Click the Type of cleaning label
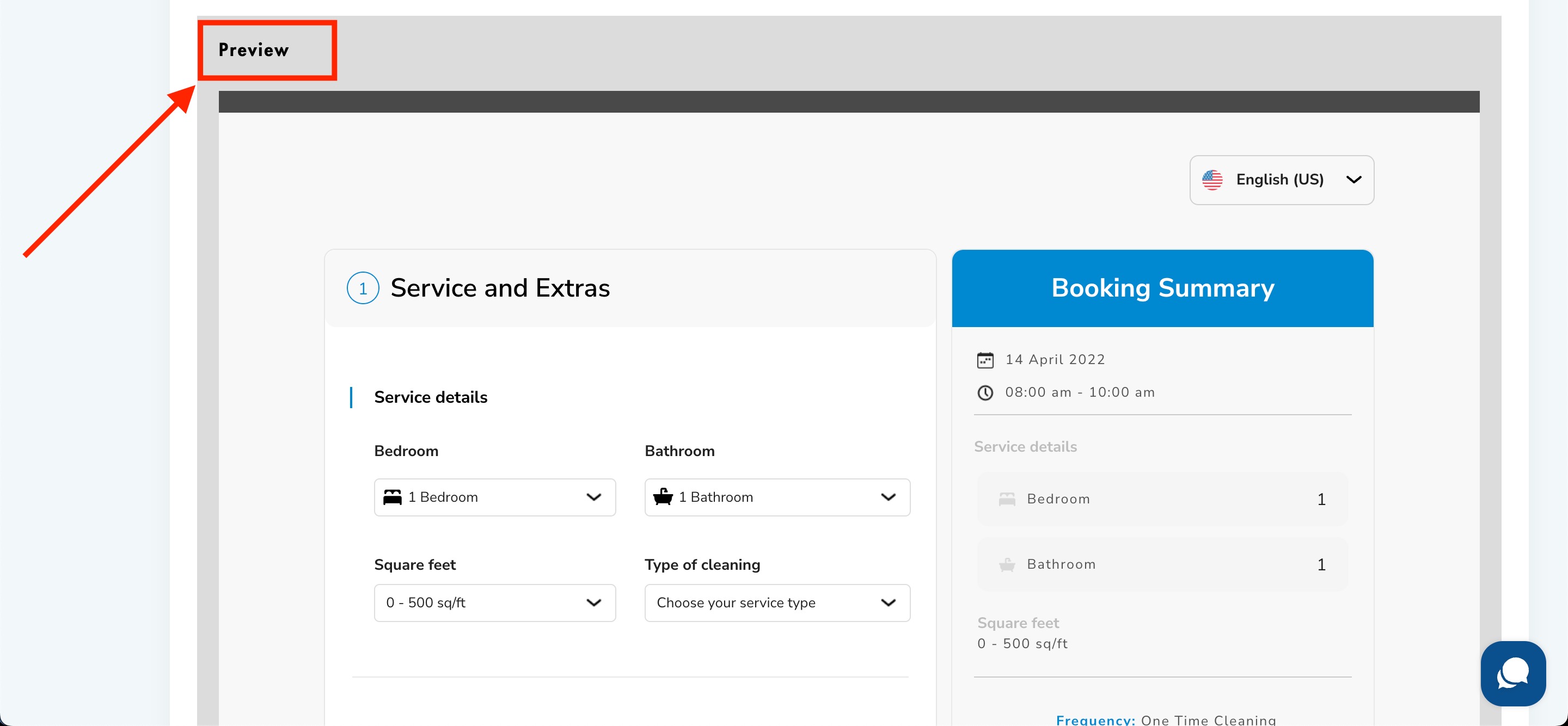The image size is (1568, 726). click(x=702, y=565)
